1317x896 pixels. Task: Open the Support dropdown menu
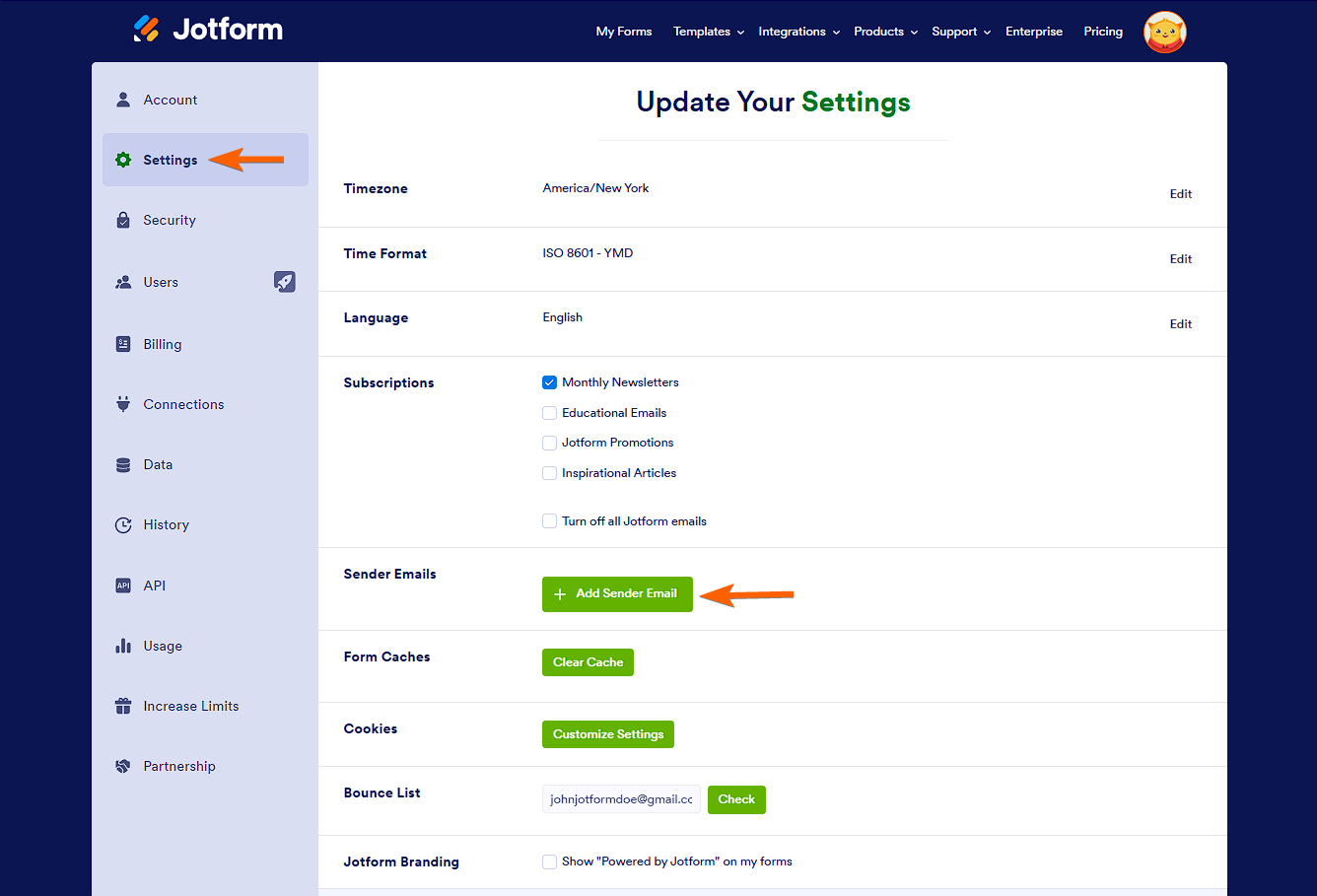961,32
